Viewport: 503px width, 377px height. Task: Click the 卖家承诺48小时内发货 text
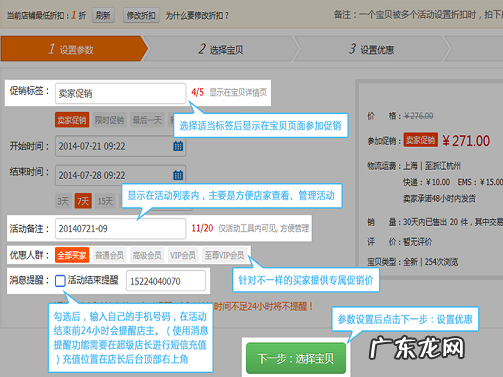tap(439, 199)
